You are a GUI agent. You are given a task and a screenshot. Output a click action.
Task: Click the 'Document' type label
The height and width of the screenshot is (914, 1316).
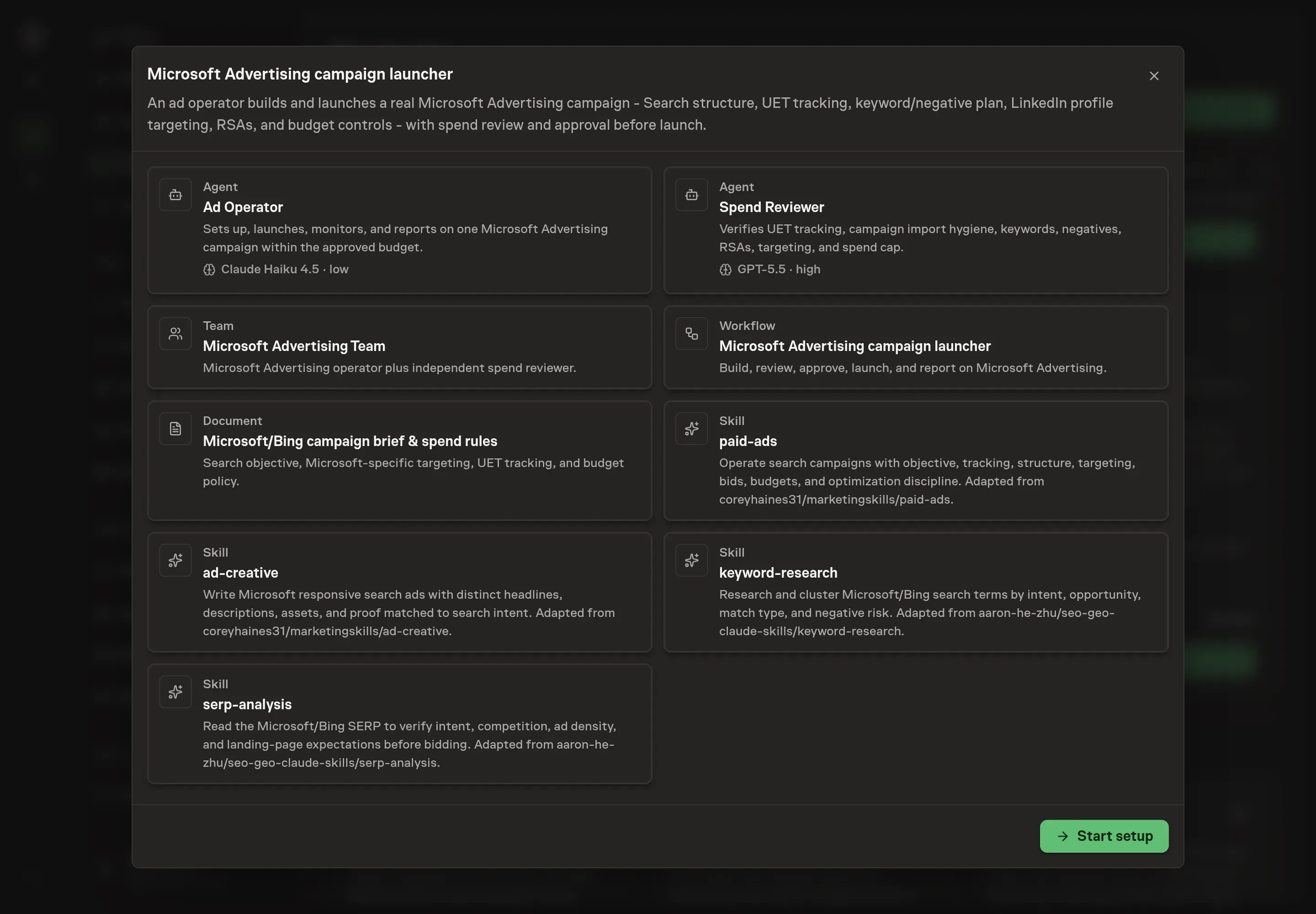[232, 420]
